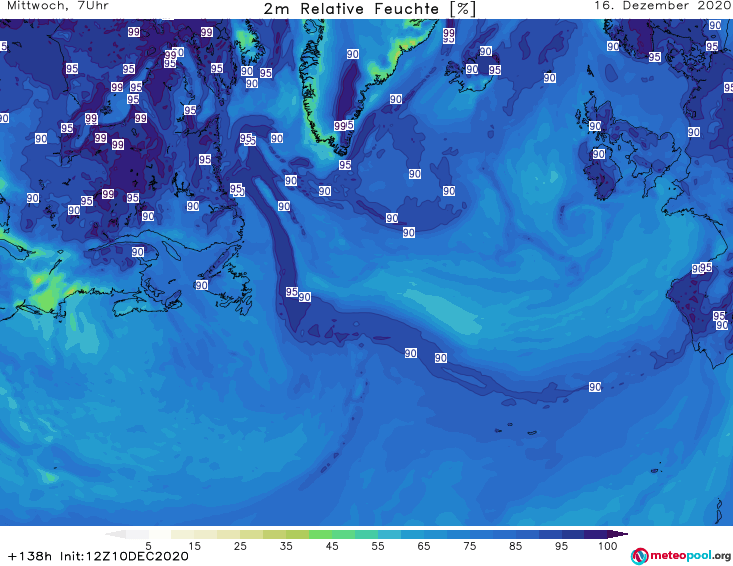Click the '65' tick on the color scale
This screenshot has width=733, height=566.
click(424, 546)
